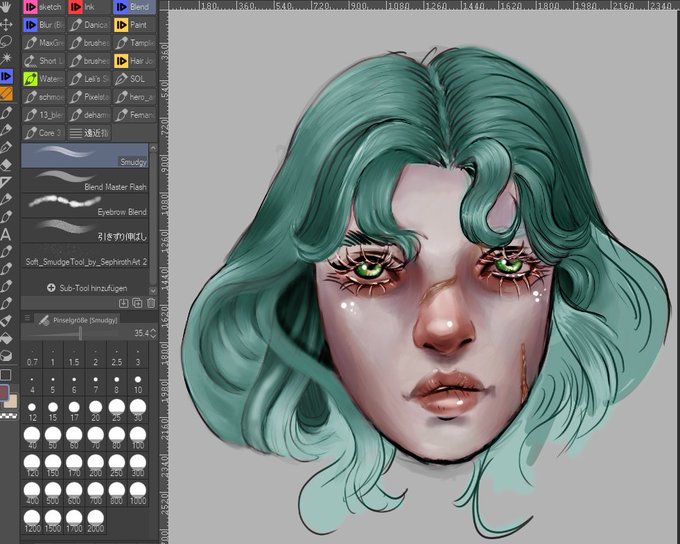Select the Blend Master Flash brush
The image size is (680, 544).
point(85,181)
